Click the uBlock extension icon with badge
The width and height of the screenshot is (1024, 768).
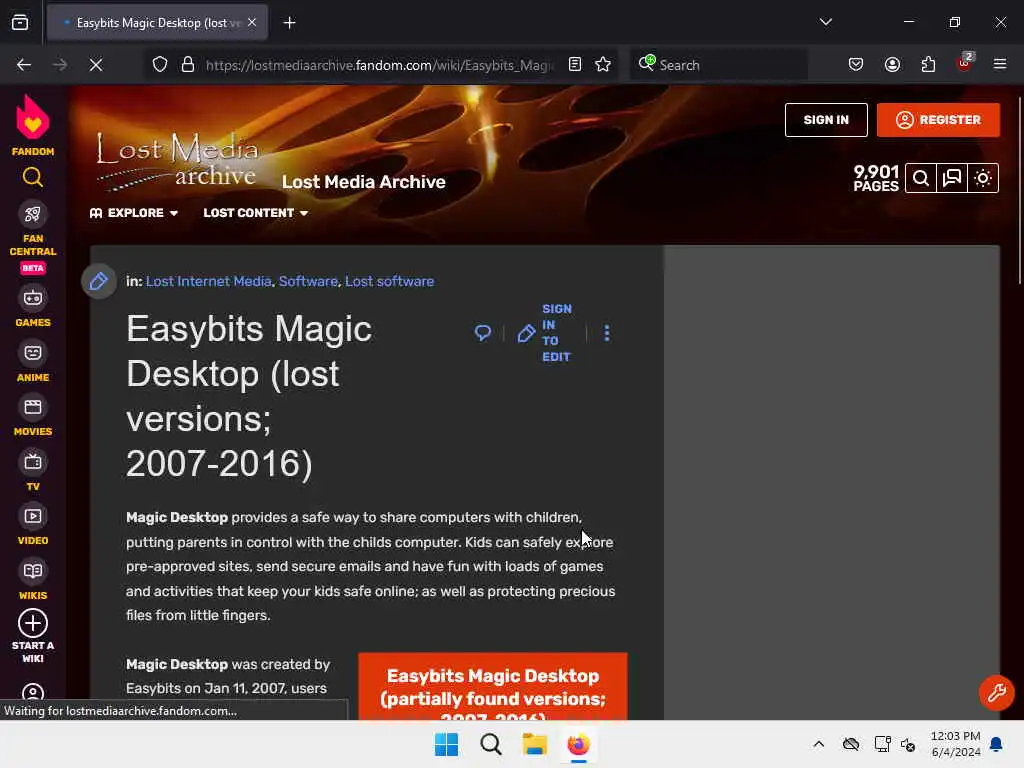click(x=965, y=63)
